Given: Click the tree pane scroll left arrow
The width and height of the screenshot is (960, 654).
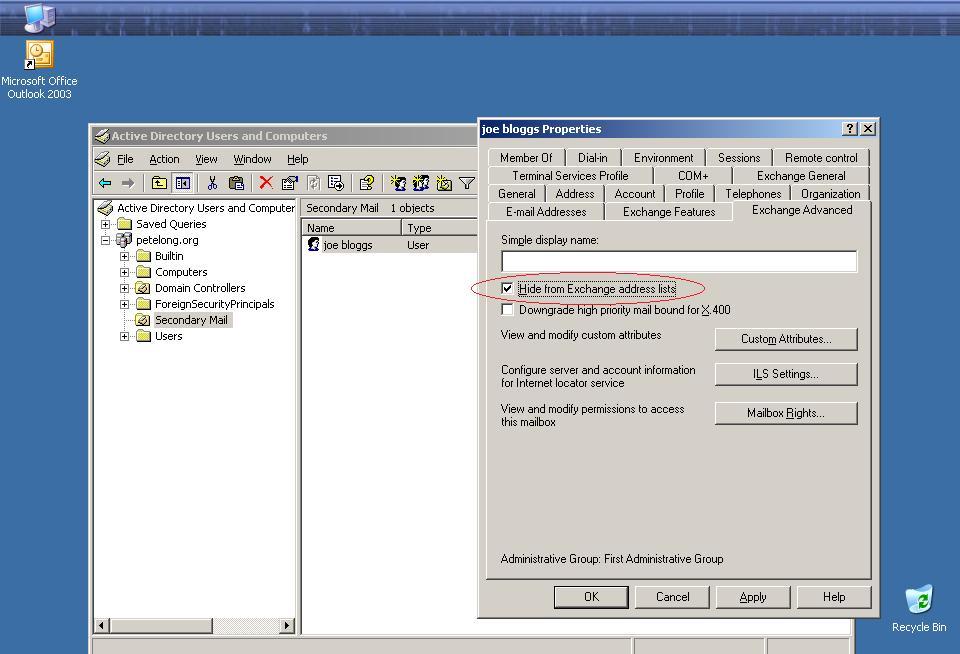Looking at the screenshot, I should 102,625.
